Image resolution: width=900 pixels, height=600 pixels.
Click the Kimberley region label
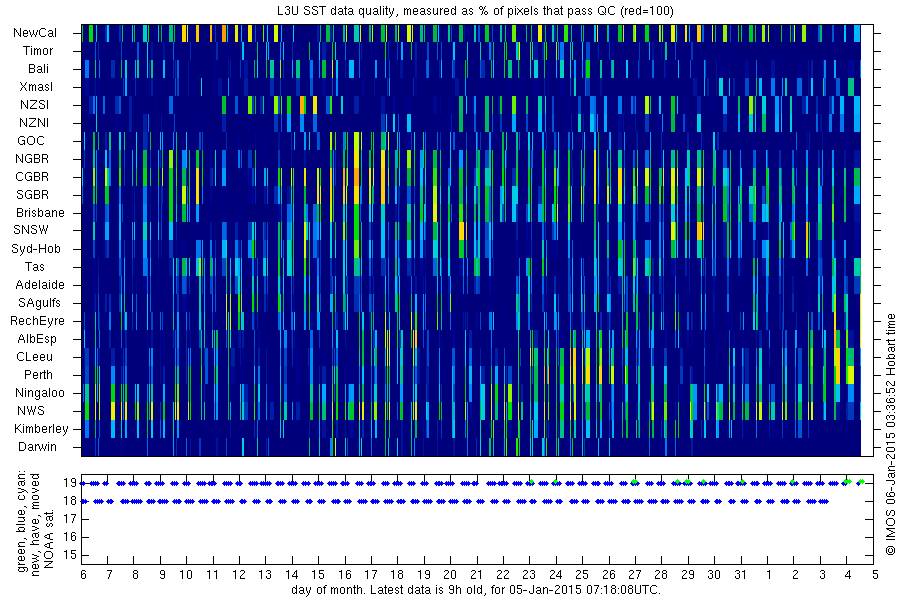pos(41,428)
